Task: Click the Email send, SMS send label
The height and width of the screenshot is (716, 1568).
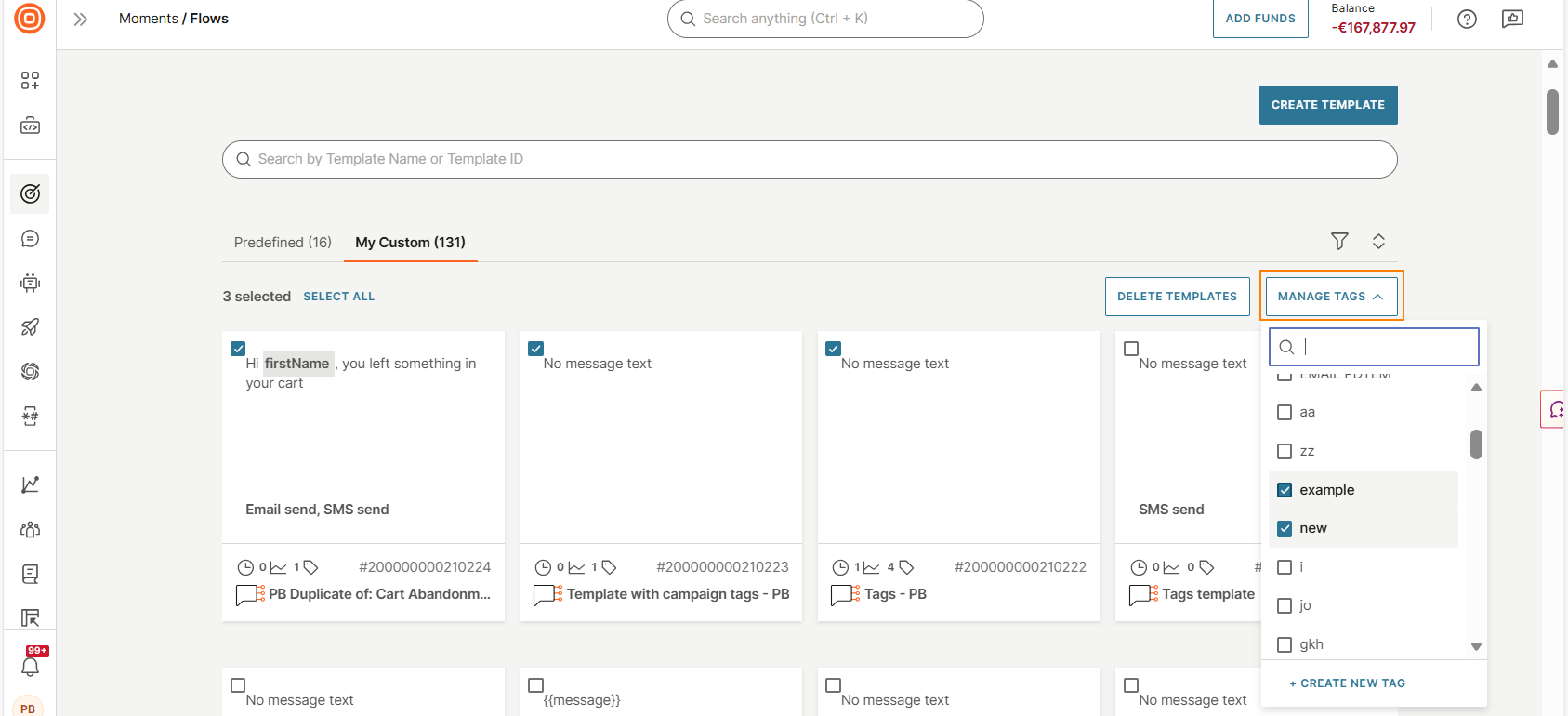Action: click(x=317, y=510)
